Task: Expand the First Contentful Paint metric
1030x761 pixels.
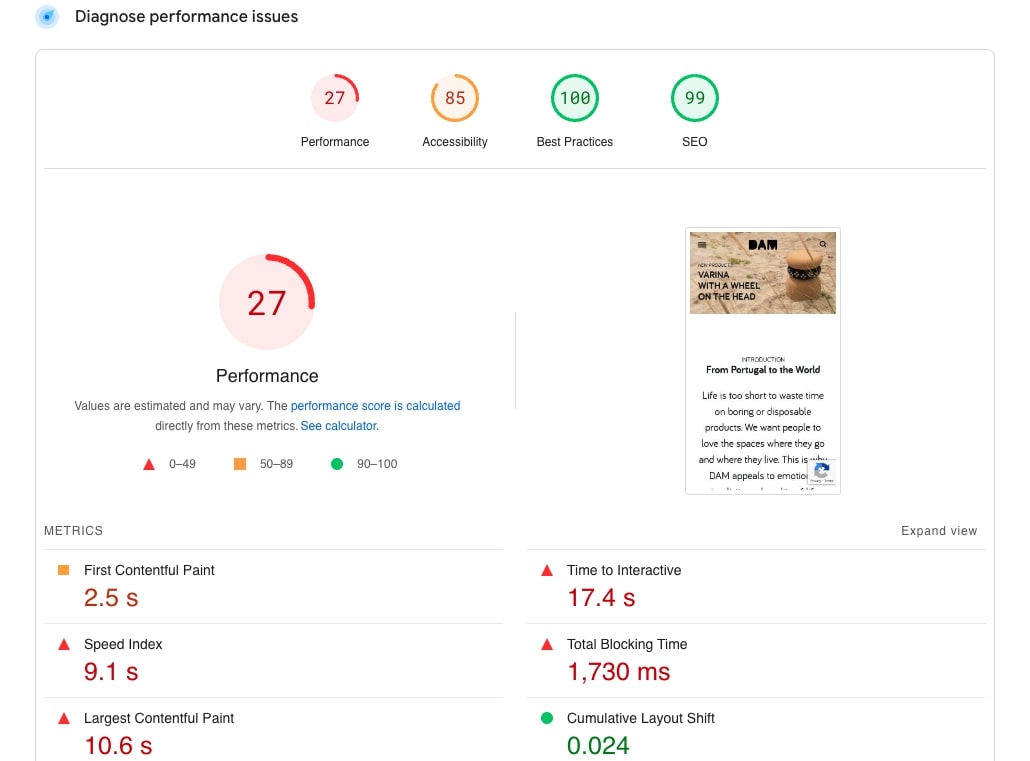Action: (149, 570)
